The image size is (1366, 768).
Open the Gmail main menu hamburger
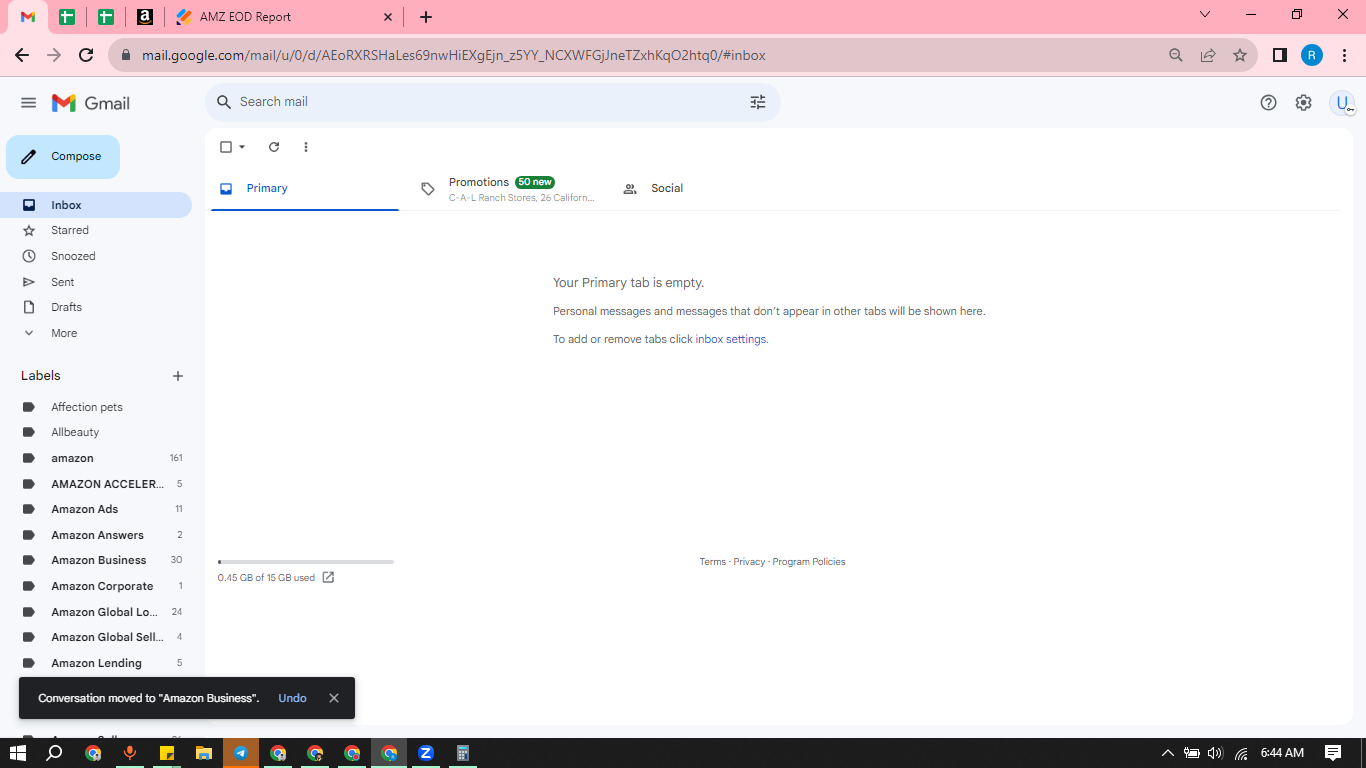tap(28, 103)
